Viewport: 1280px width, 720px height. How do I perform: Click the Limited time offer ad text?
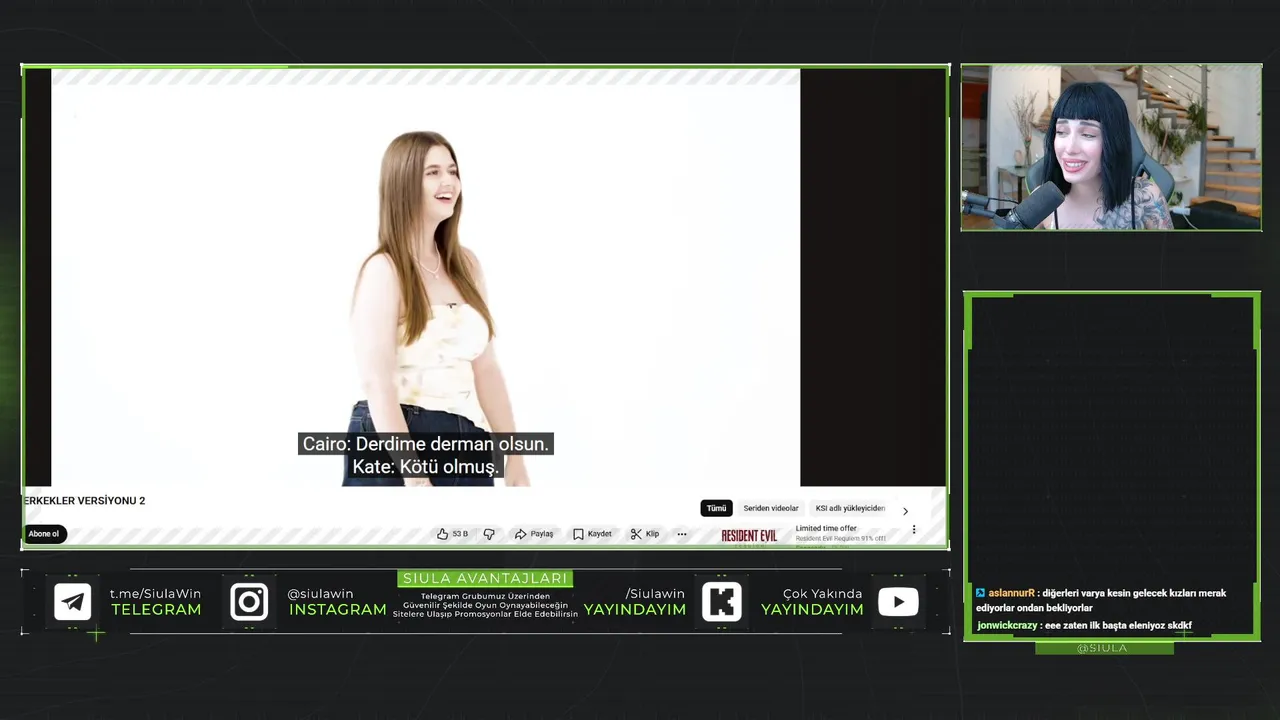tap(826, 528)
